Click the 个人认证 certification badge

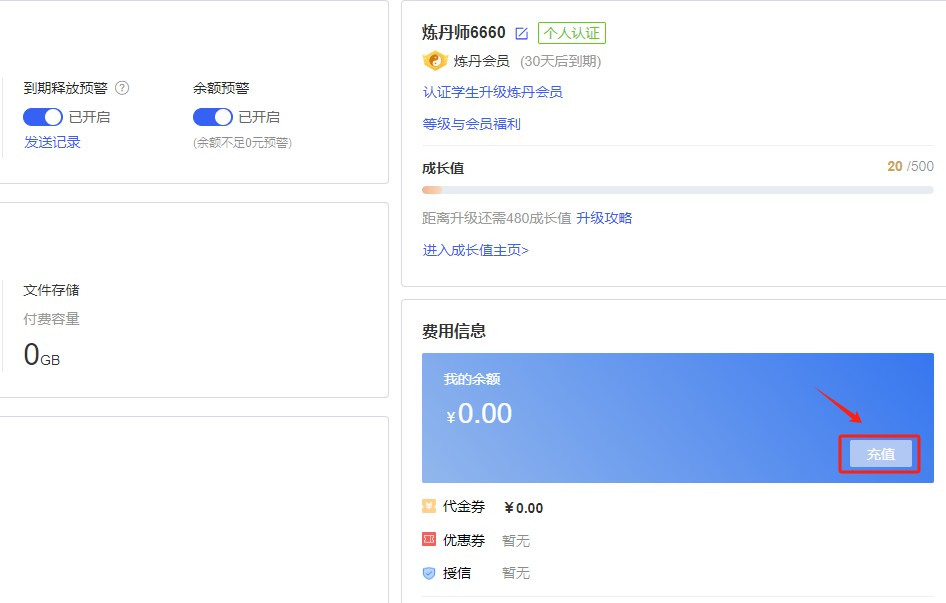click(x=572, y=32)
